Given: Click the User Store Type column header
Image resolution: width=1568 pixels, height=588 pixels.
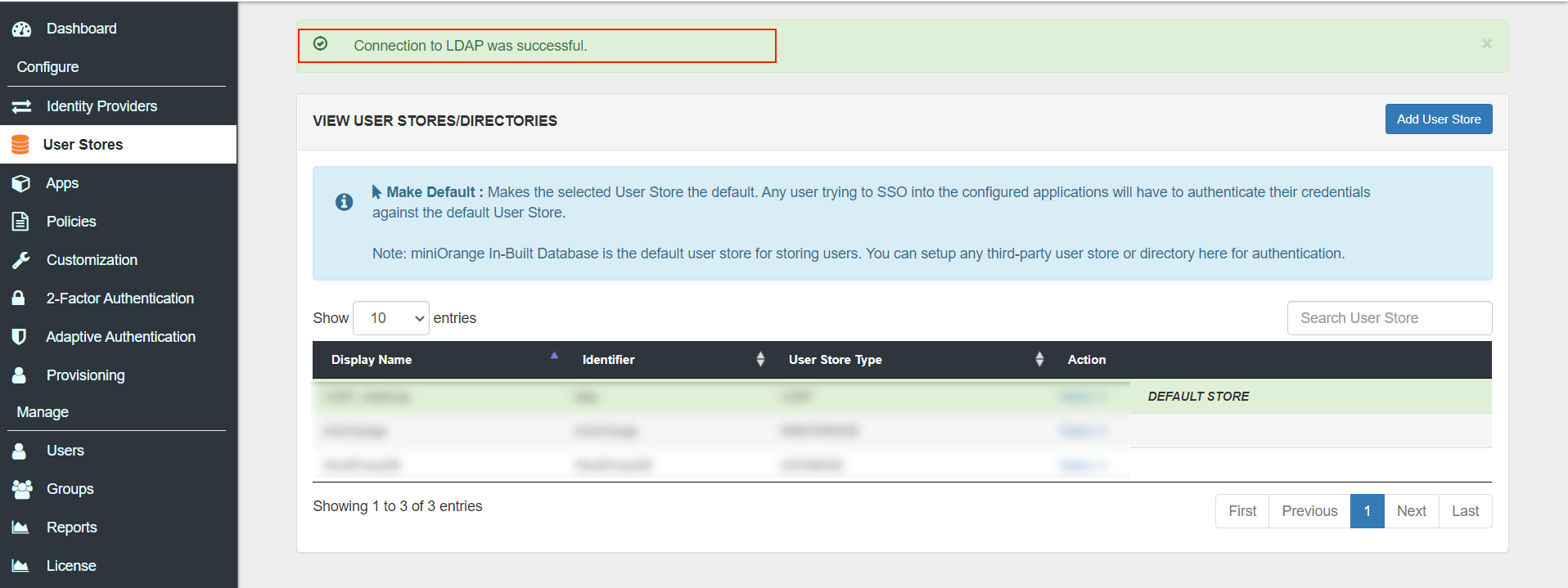Looking at the screenshot, I should pyautogui.click(x=835, y=360).
